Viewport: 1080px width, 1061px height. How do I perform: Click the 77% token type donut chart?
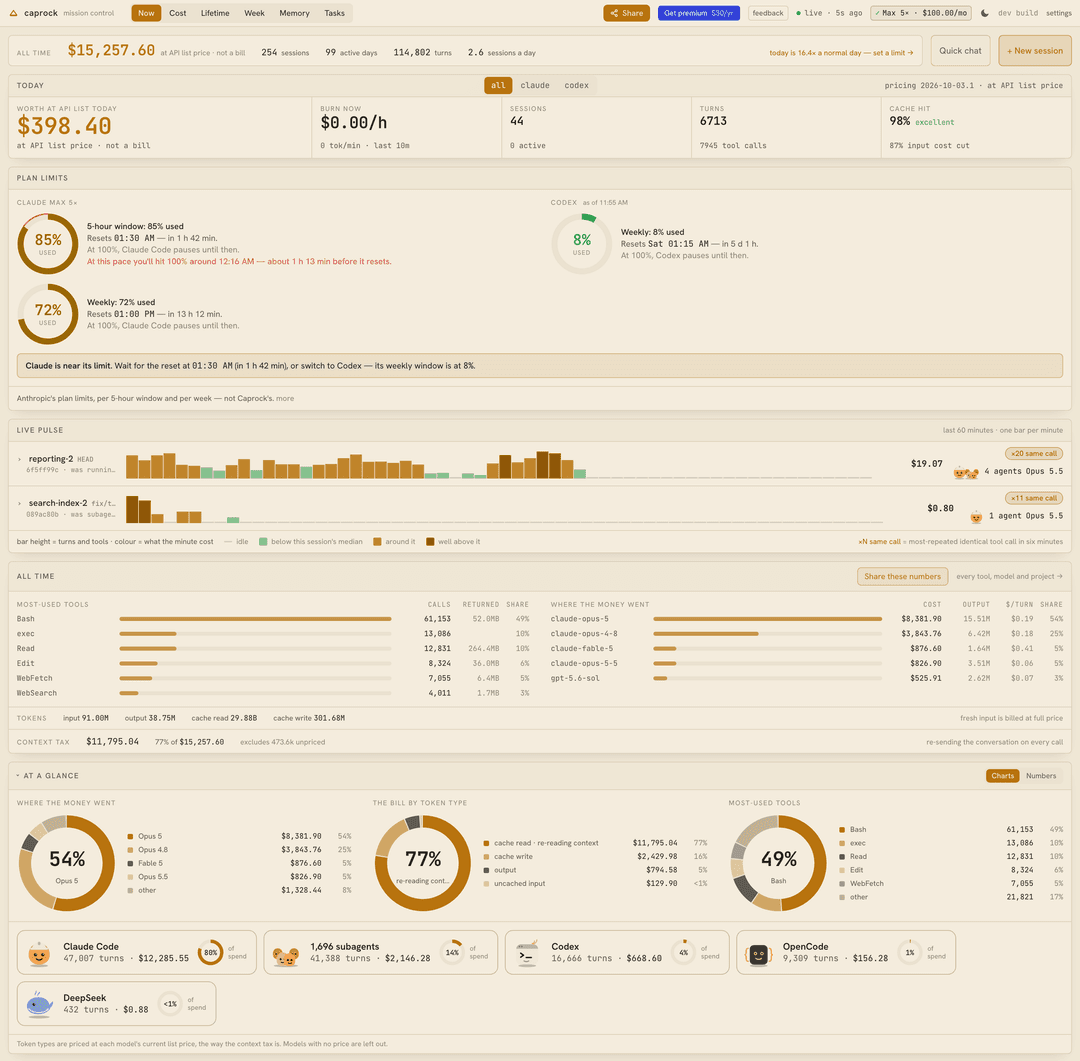422,863
